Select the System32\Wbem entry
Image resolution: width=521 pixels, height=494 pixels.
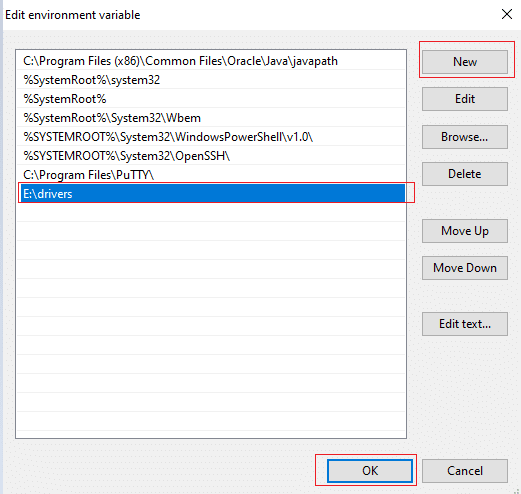pyautogui.click(x=211, y=118)
